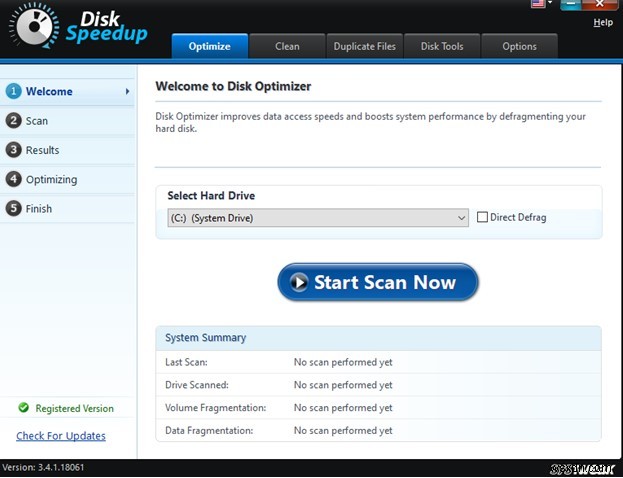Enable the Direct Defrag checkbox

[482, 217]
